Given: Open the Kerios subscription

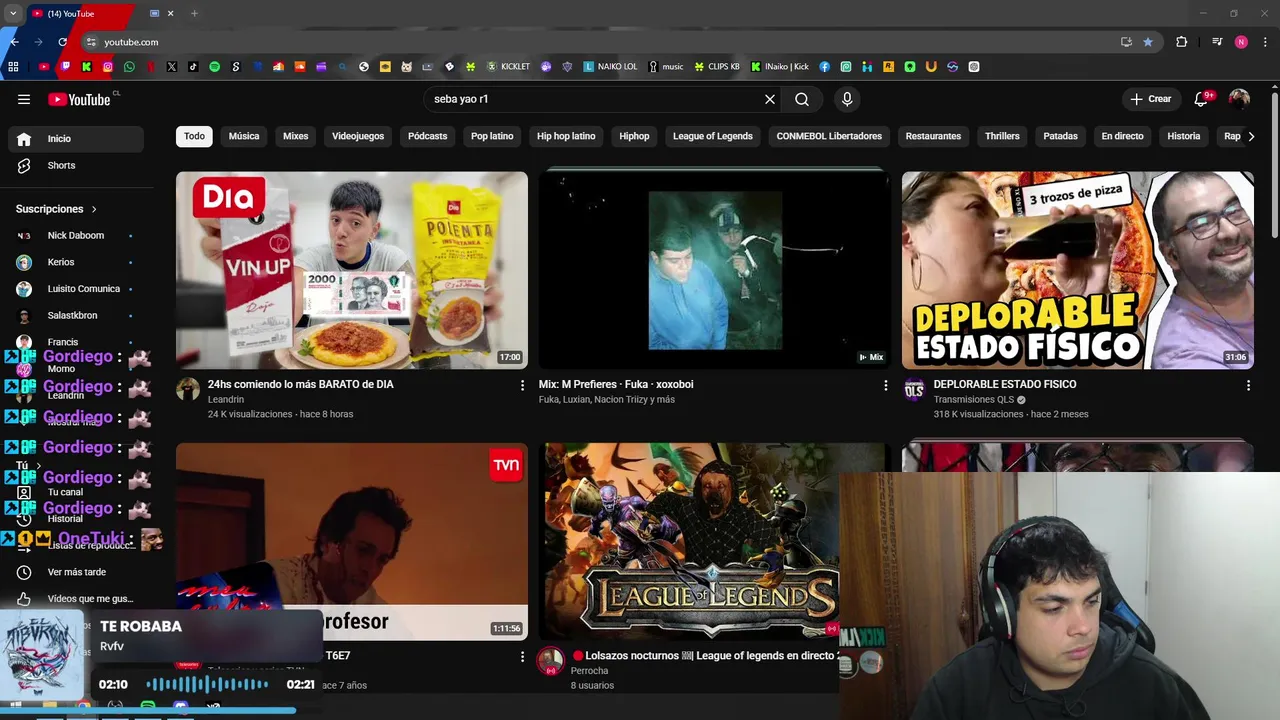Looking at the screenshot, I should click(76, 262).
